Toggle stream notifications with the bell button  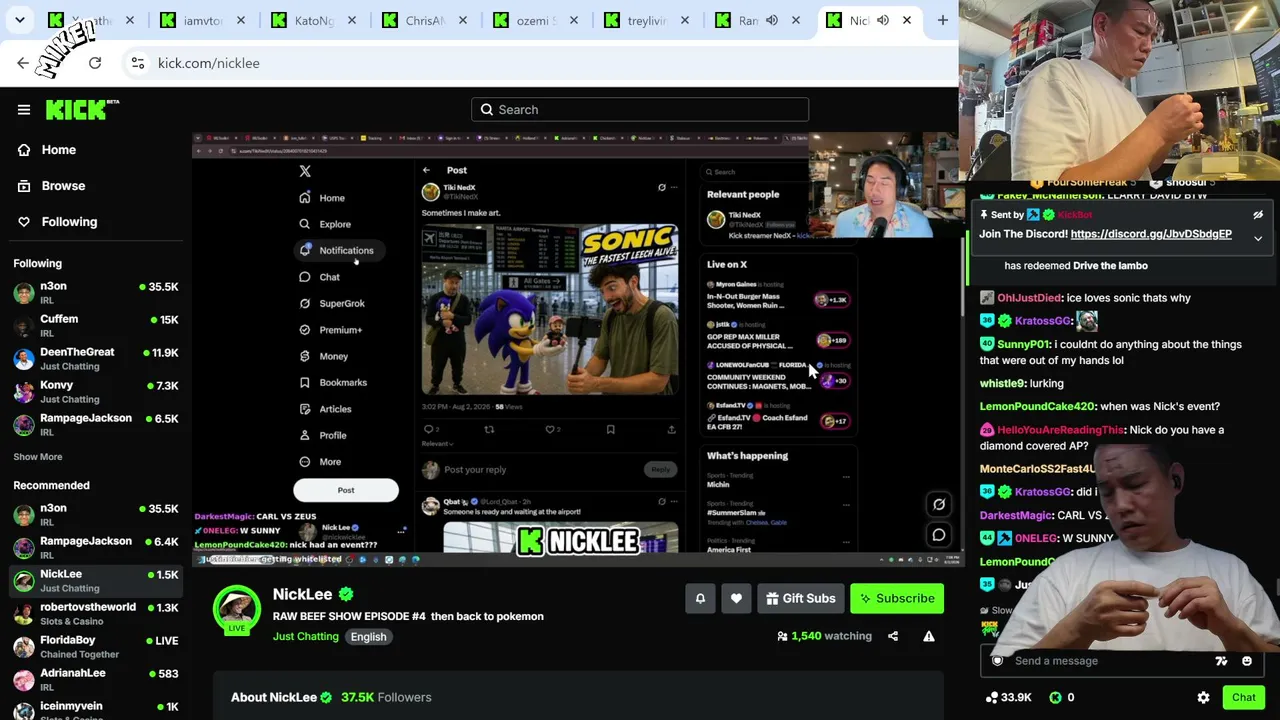(700, 599)
